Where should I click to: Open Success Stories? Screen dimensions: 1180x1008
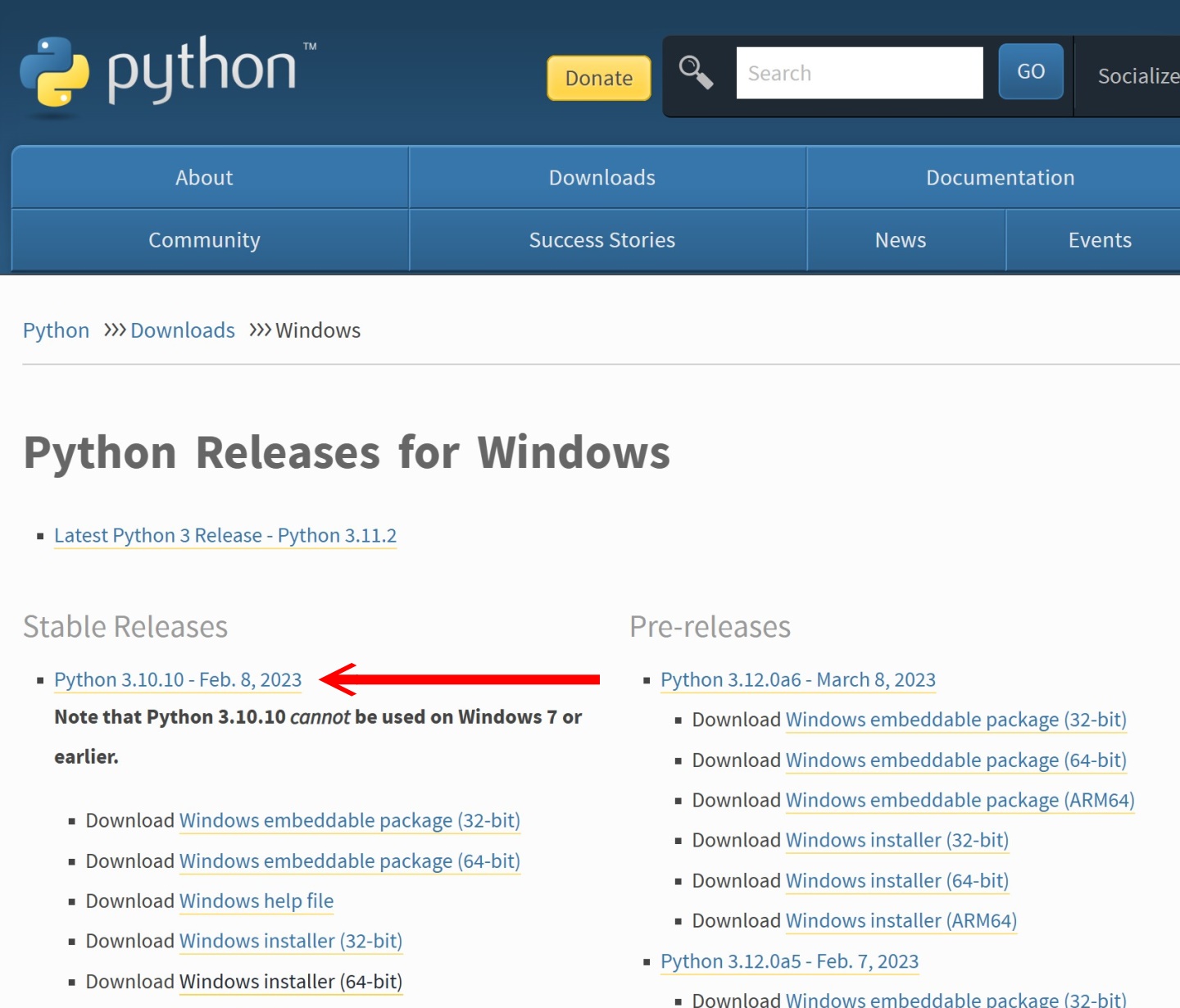602,239
